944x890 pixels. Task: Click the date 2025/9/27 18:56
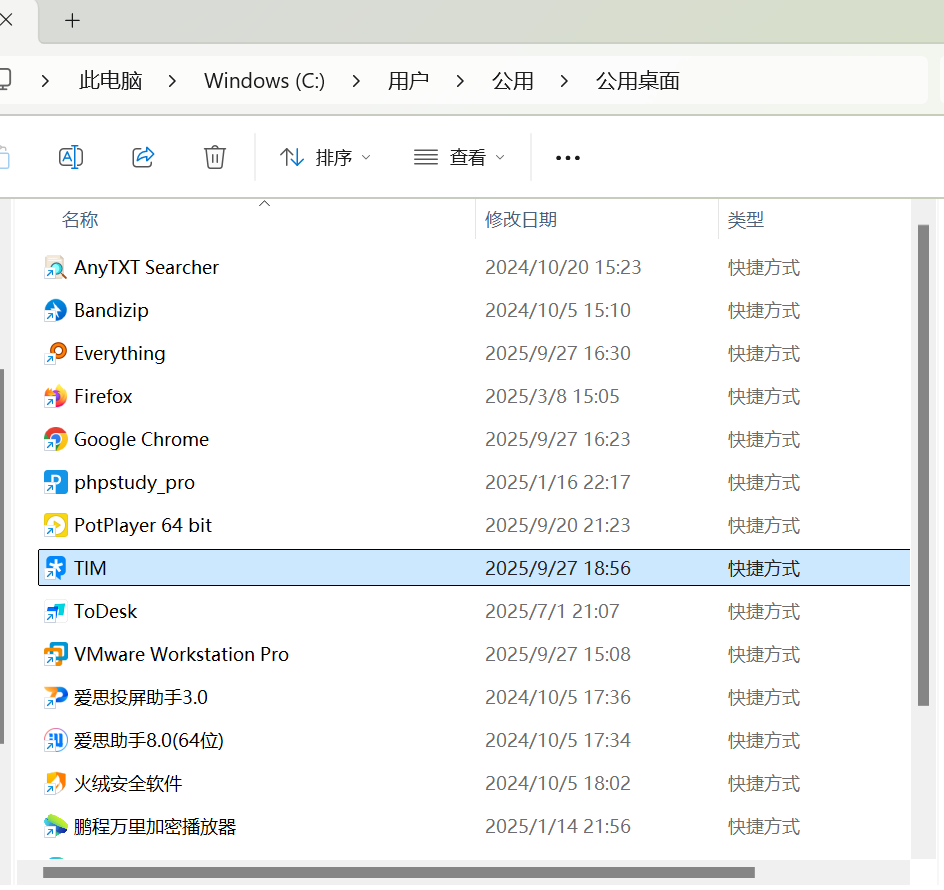pyautogui.click(x=557, y=568)
